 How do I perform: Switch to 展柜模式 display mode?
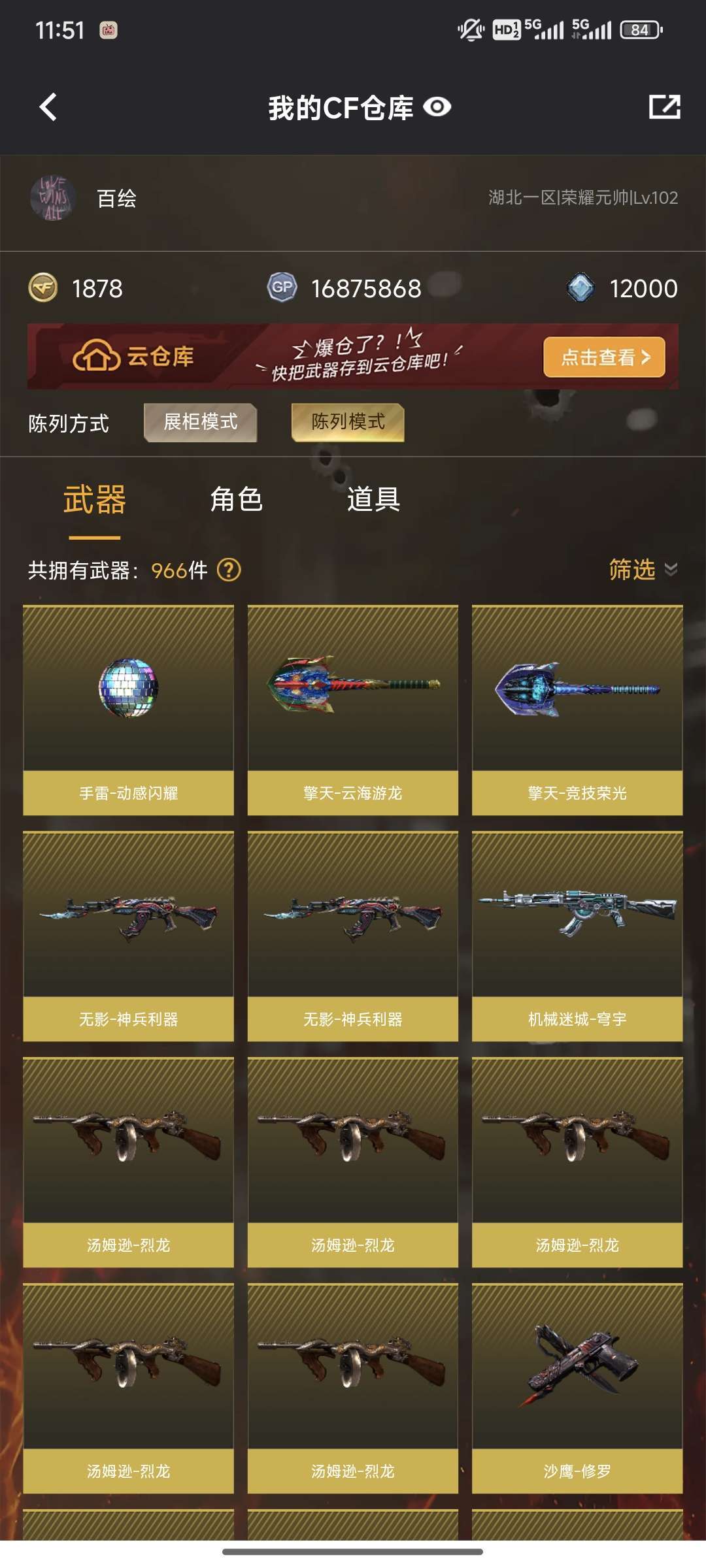[x=200, y=422]
